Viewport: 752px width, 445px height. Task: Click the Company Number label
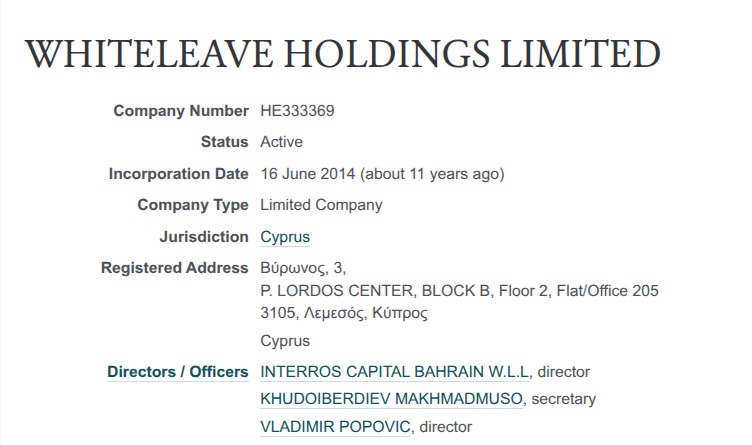click(181, 111)
